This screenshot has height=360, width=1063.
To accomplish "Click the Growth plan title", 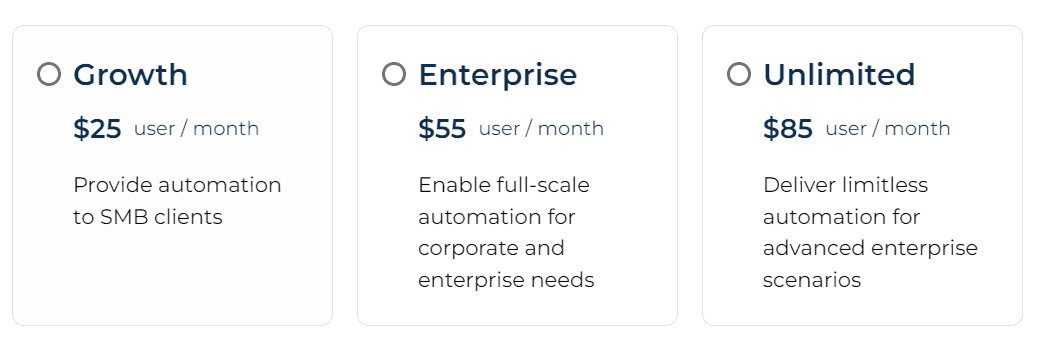I will click(130, 75).
